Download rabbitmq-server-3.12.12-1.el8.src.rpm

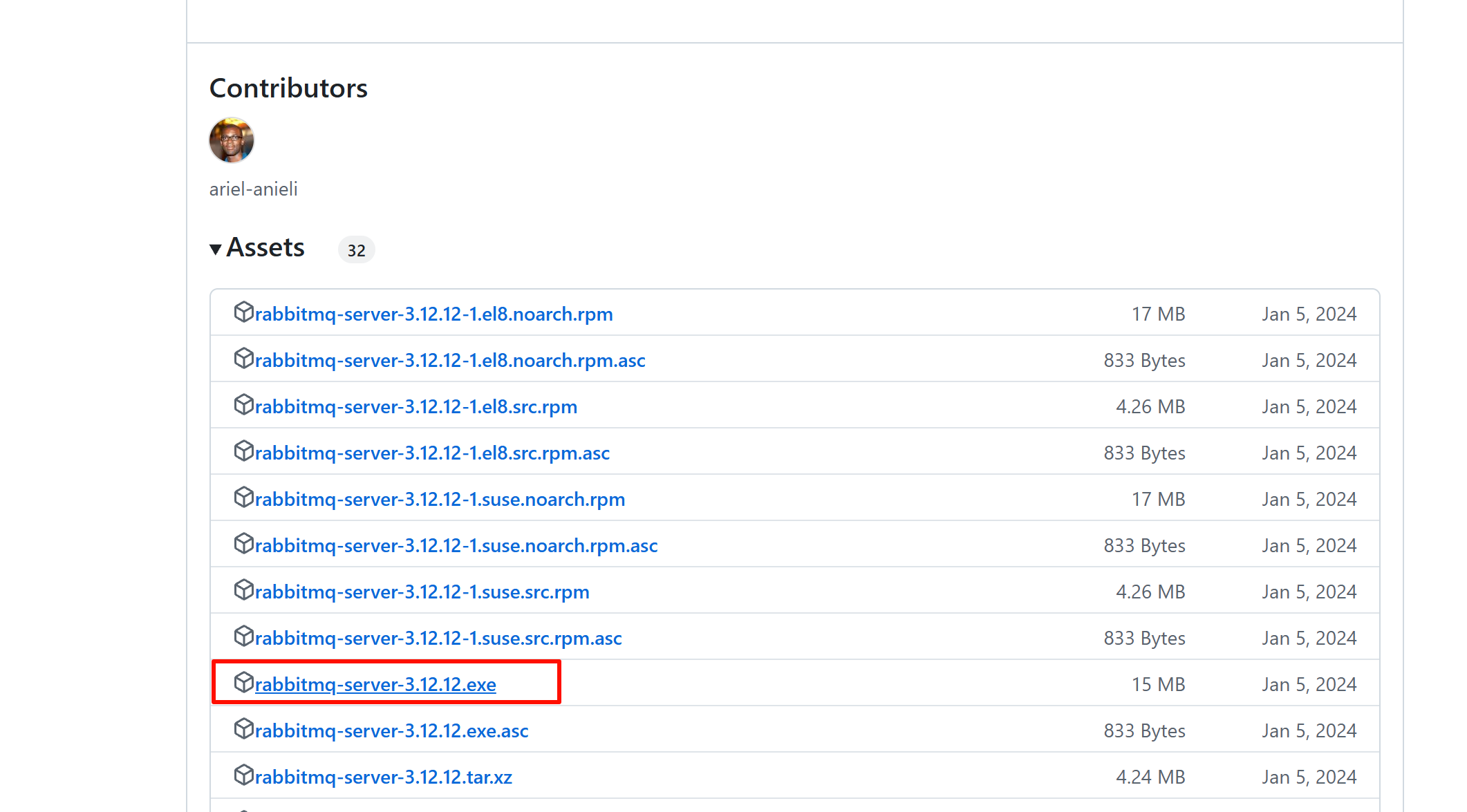[416, 406]
